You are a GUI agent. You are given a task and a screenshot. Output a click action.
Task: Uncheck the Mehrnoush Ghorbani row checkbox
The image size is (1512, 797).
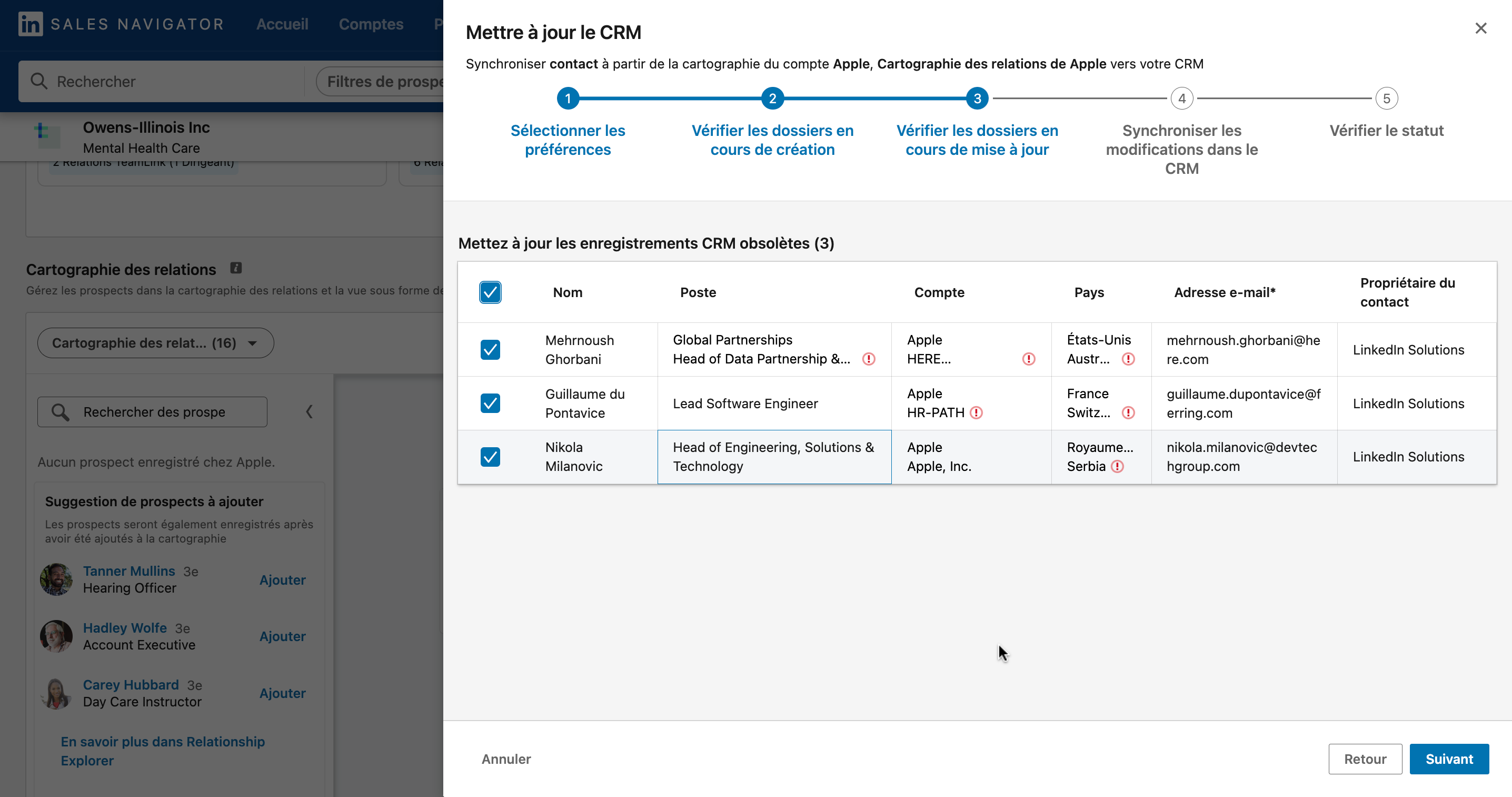pos(490,349)
